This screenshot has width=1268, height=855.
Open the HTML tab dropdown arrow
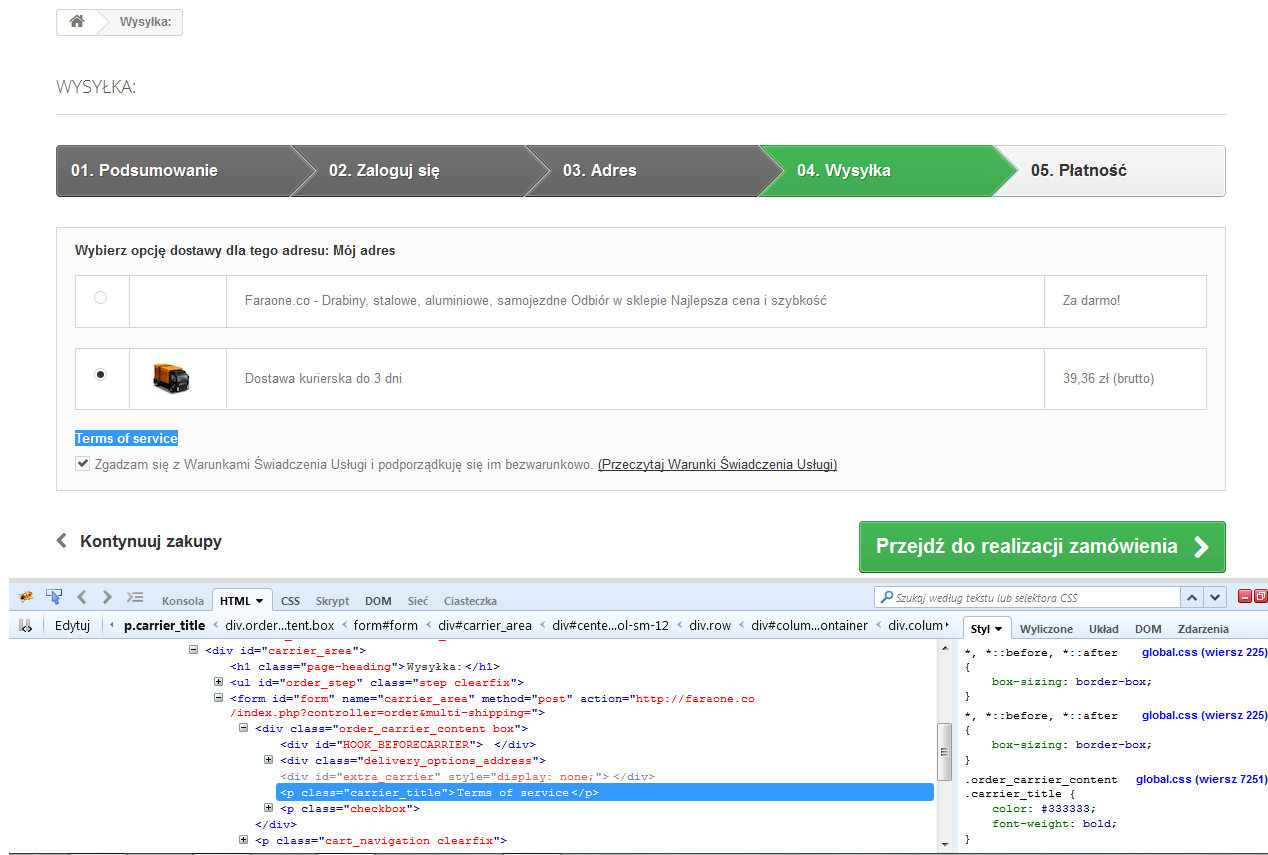coord(260,601)
